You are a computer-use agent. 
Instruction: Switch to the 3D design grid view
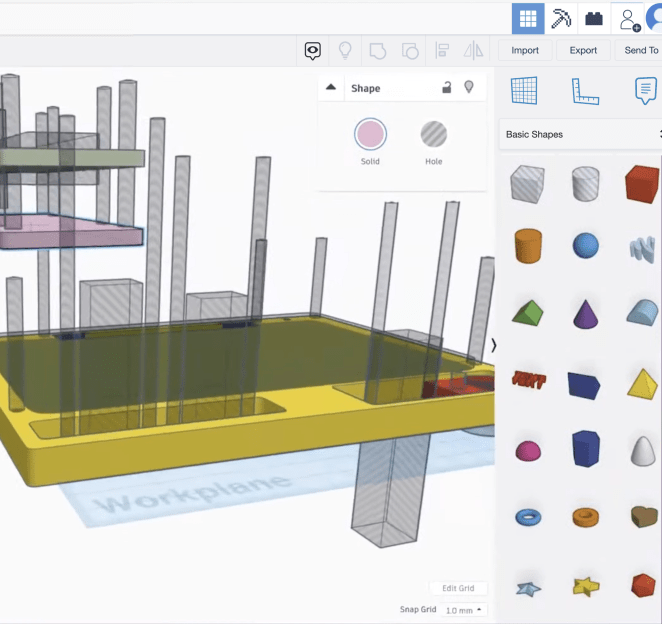click(528, 18)
